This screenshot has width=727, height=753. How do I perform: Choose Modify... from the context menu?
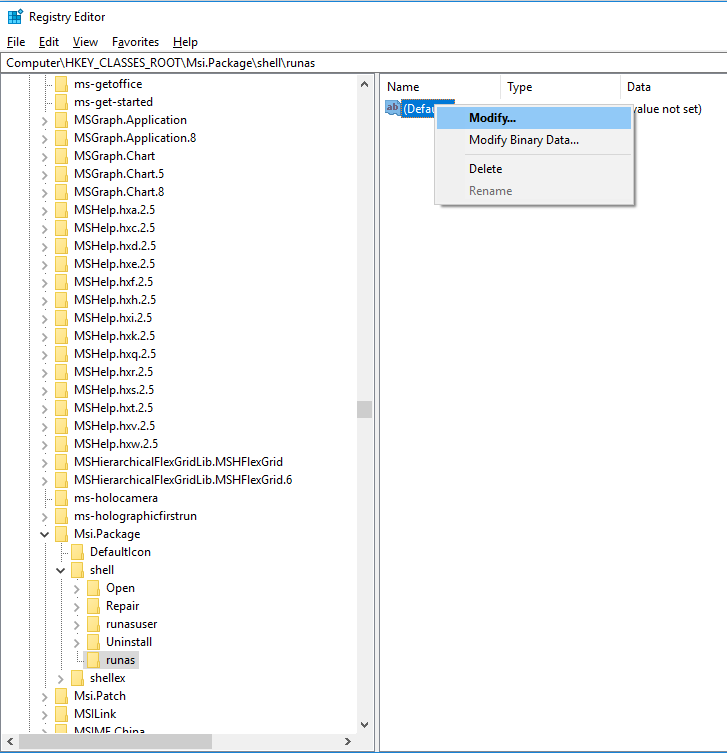pos(492,118)
